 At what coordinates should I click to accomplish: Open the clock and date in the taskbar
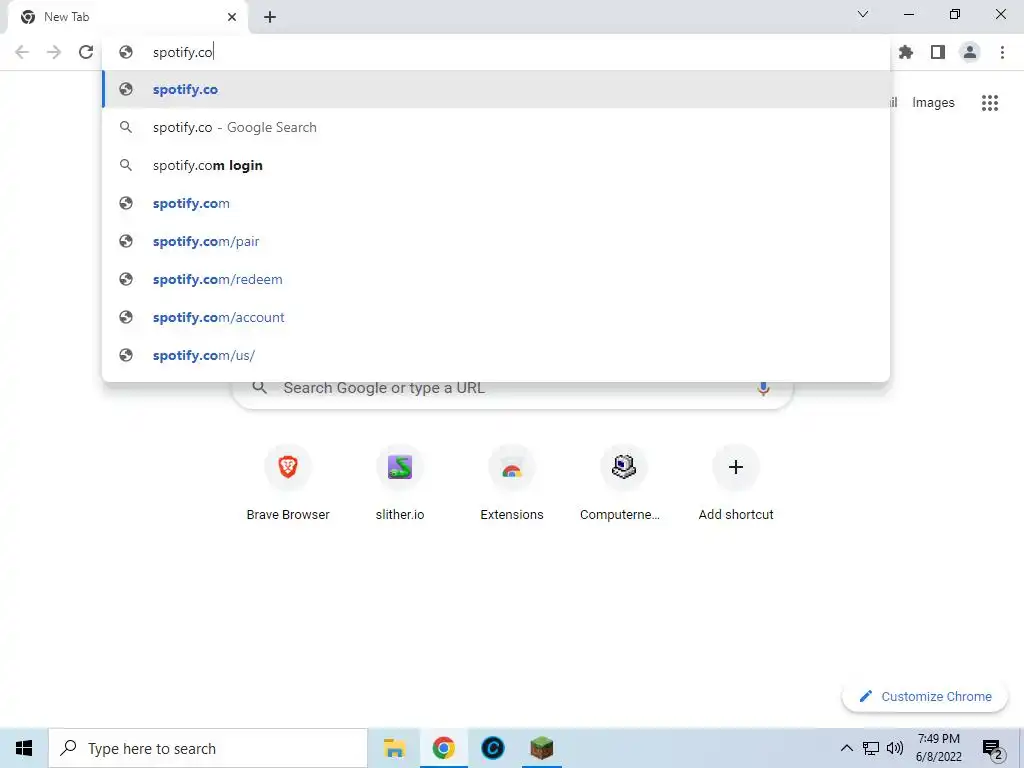(x=938, y=748)
